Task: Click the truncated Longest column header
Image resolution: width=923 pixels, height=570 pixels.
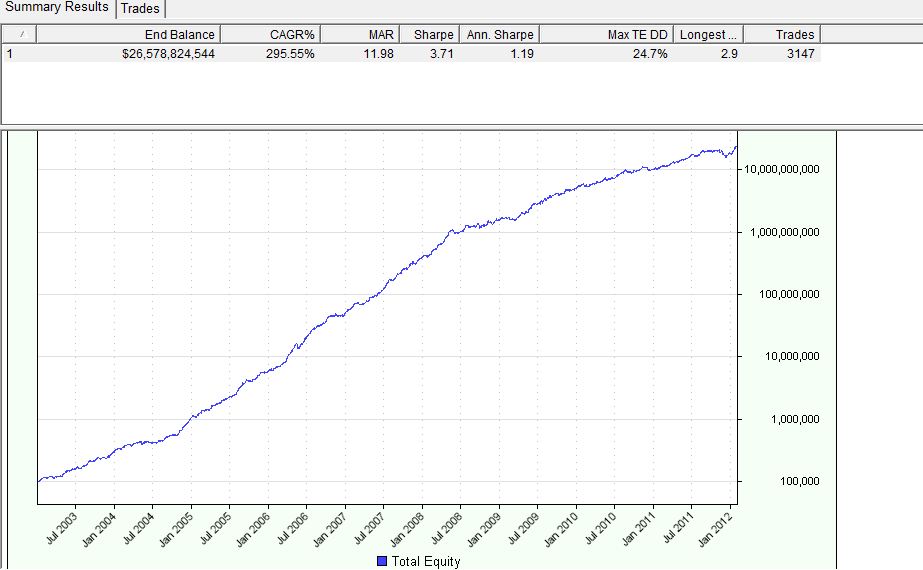Action: pyautogui.click(x=708, y=34)
